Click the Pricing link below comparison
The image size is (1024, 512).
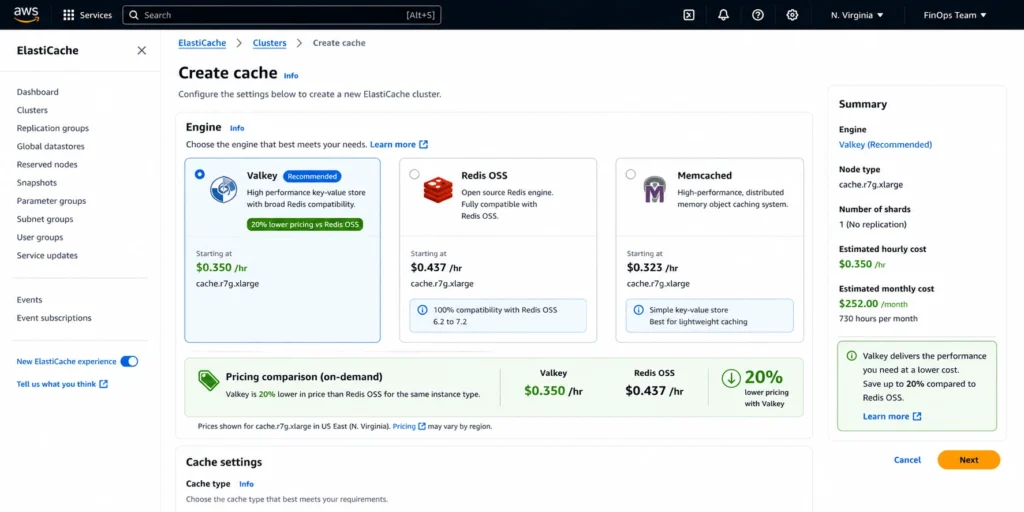click(404, 426)
